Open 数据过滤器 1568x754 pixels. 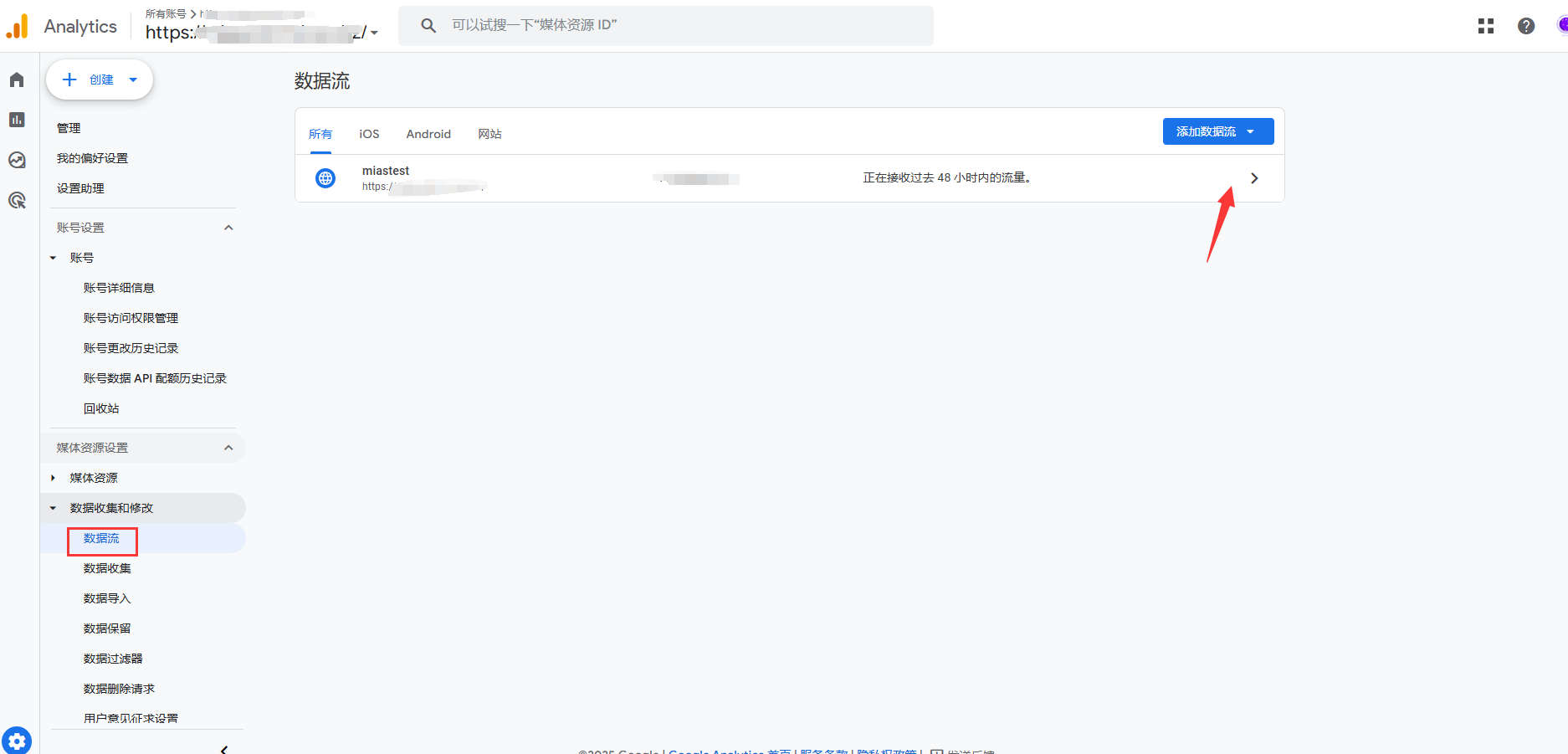[x=113, y=659]
